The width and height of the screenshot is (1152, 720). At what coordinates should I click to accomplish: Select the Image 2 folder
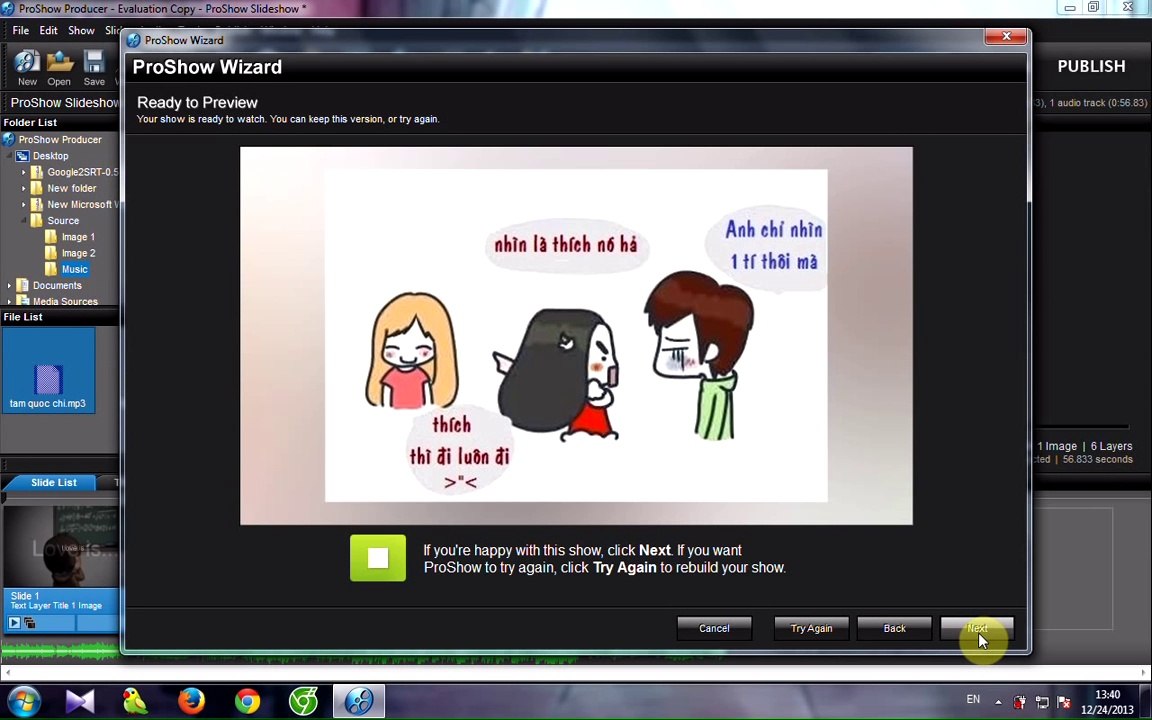click(78, 253)
